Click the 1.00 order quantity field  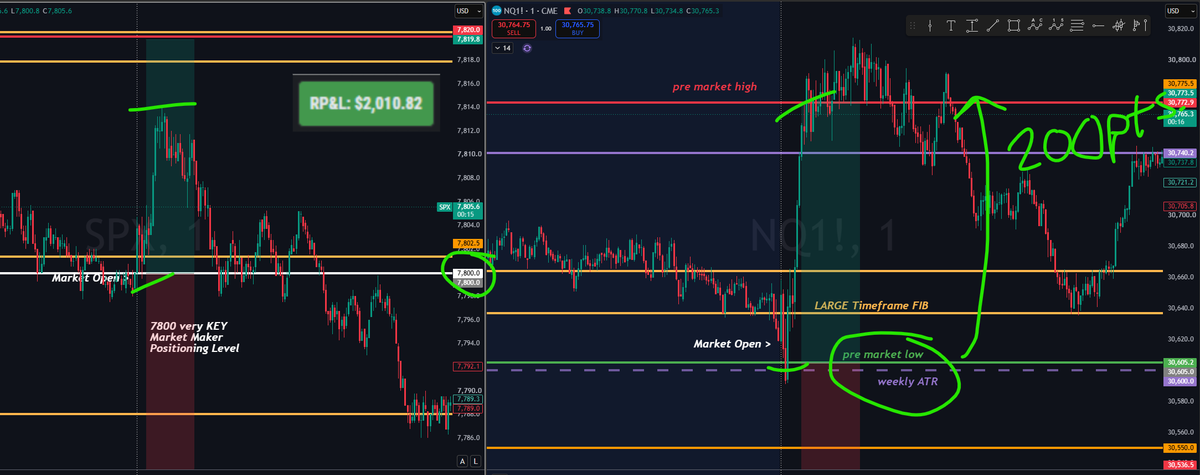[546, 29]
